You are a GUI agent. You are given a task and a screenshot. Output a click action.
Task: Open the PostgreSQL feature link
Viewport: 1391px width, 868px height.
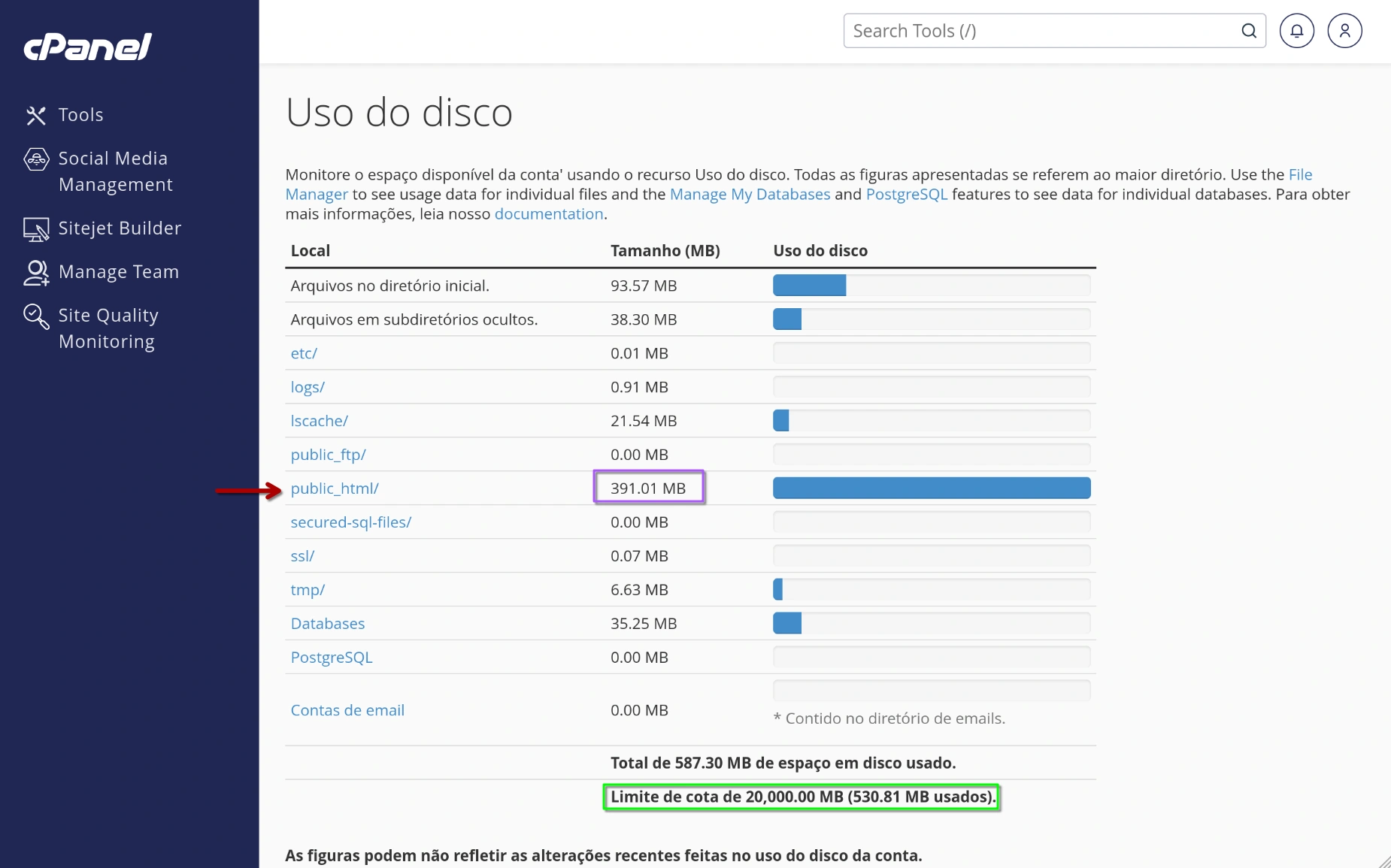[908, 194]
